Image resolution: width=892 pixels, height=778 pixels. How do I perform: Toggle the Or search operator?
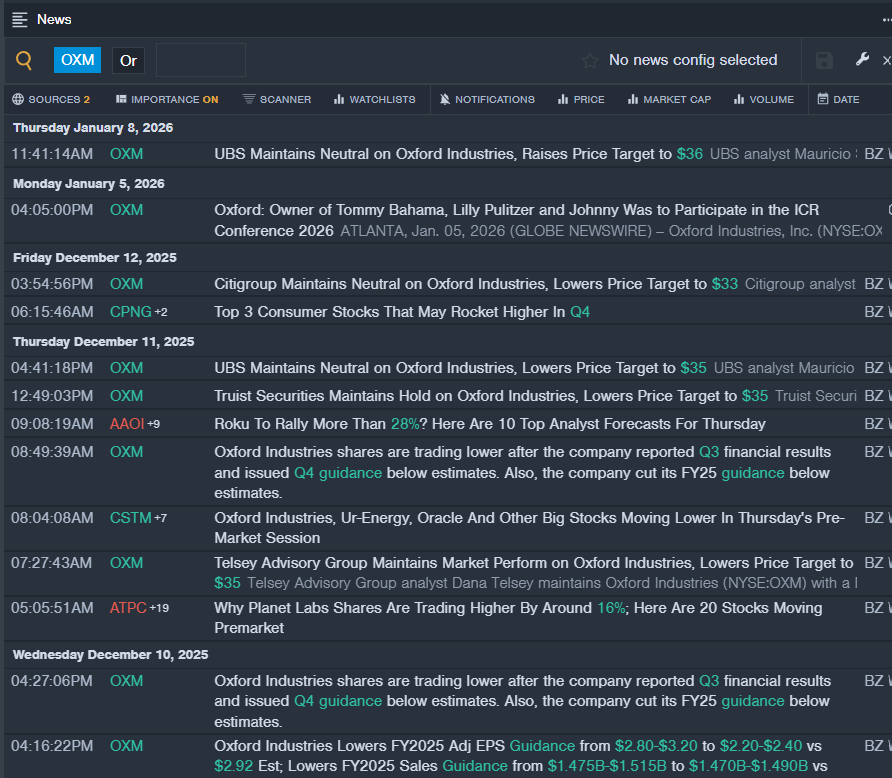click(128, 61)
